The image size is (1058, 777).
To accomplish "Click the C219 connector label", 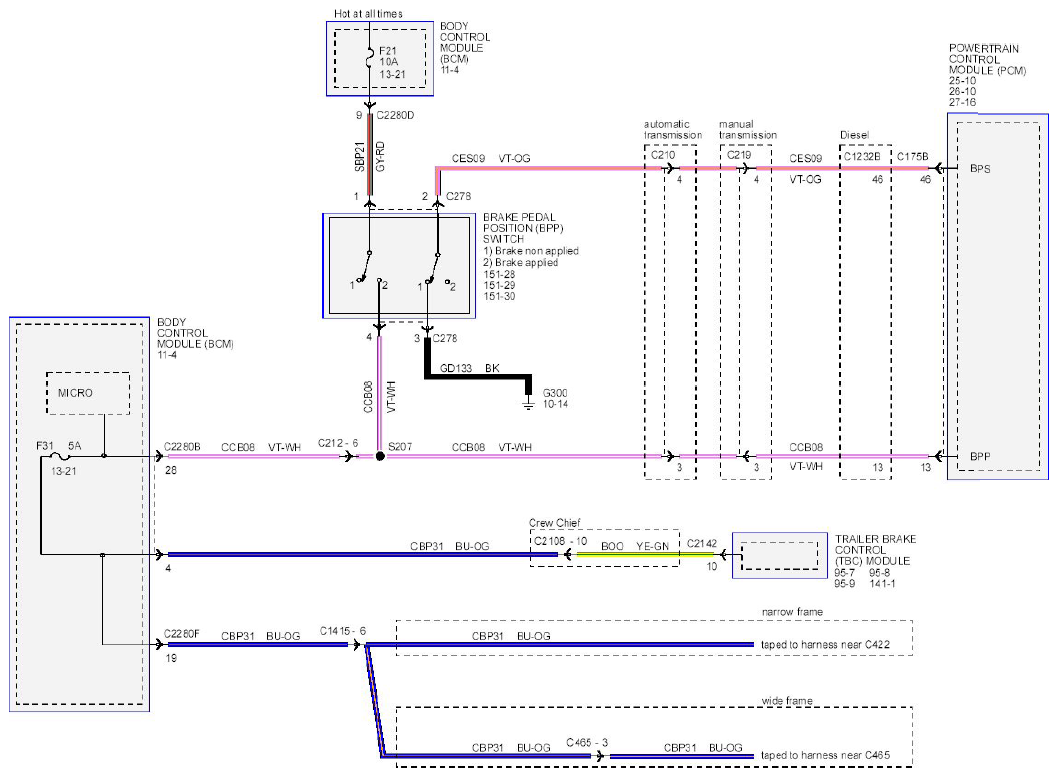I will pos(739,154).
